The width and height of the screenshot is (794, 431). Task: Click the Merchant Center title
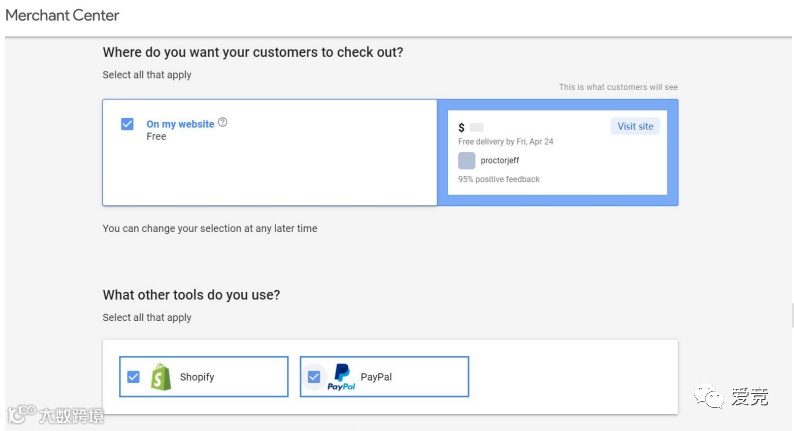[x=62, y=16]
